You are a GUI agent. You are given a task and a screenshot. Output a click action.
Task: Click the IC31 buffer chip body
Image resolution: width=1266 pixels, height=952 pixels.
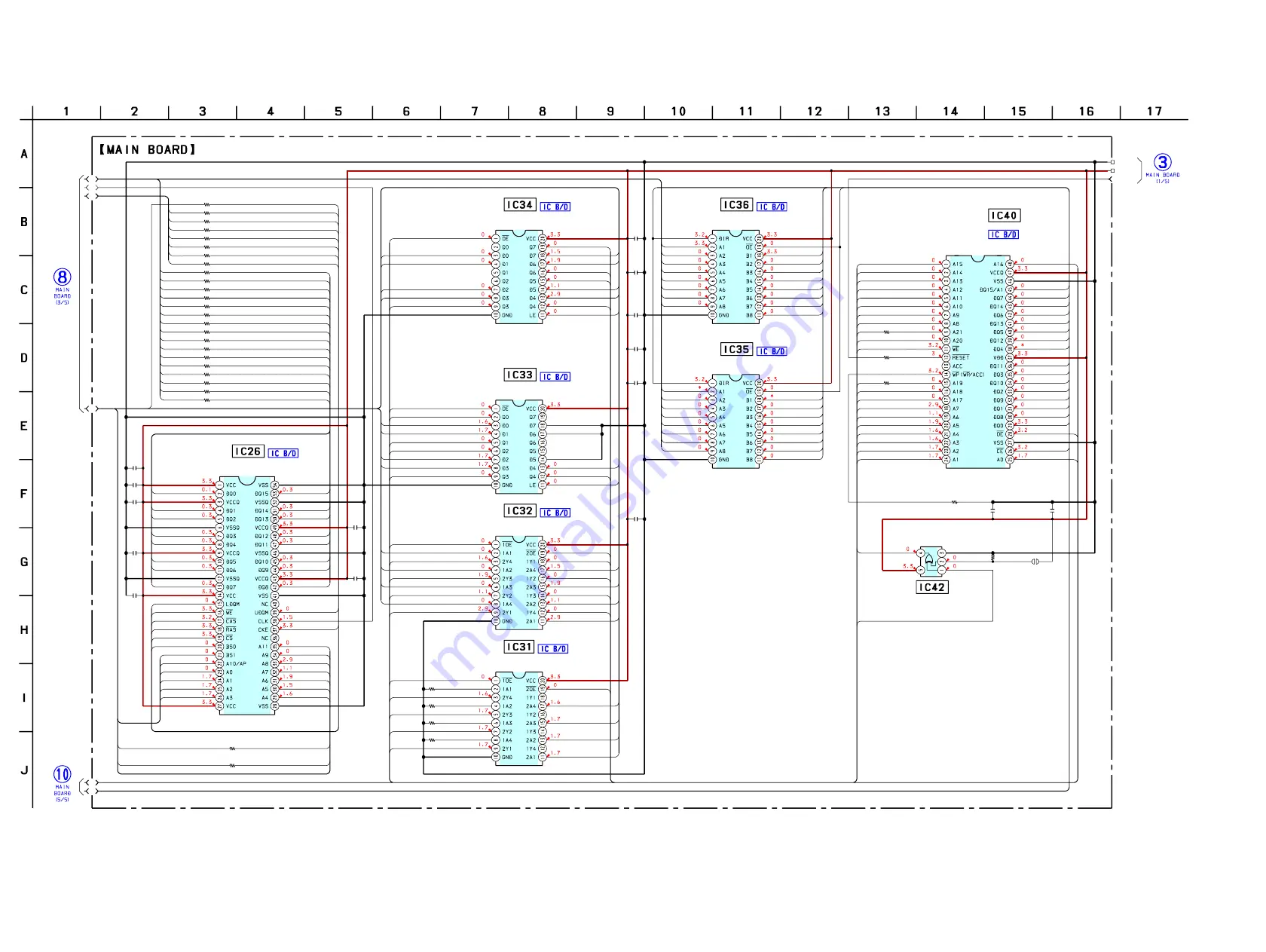pos(519,719)
